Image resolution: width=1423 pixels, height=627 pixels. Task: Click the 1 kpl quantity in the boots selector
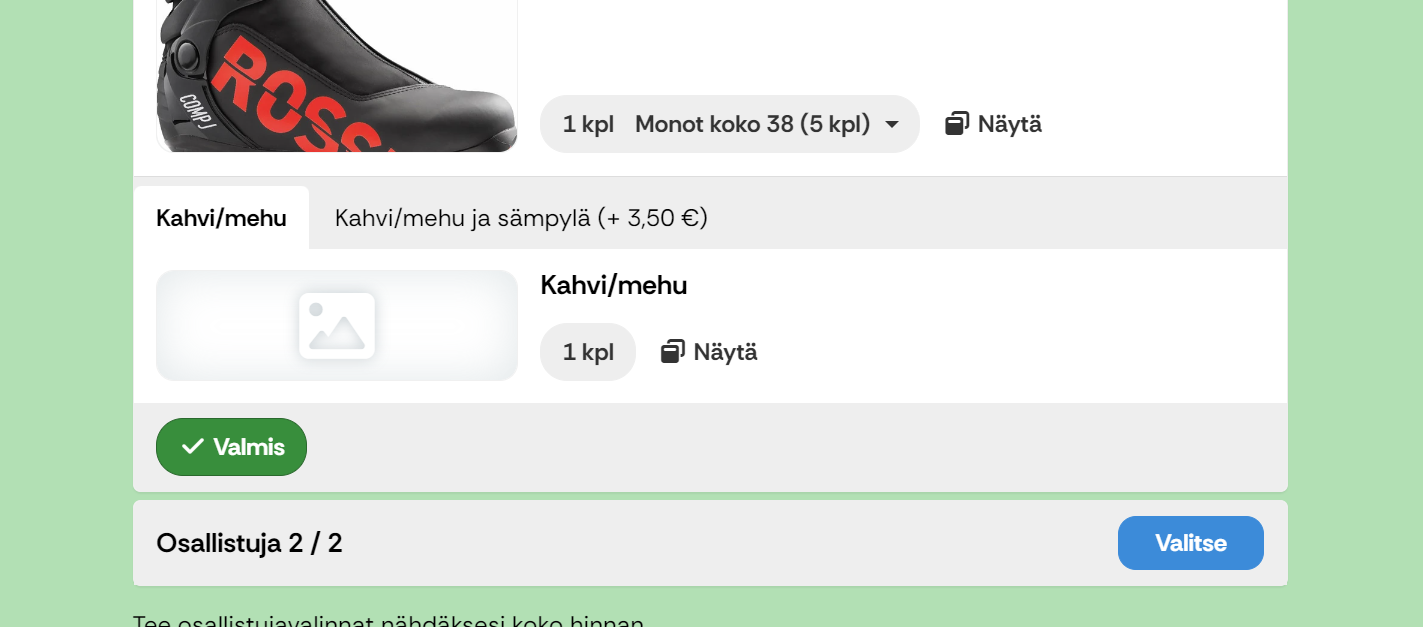pyautogui.click(x=588, y=124)
